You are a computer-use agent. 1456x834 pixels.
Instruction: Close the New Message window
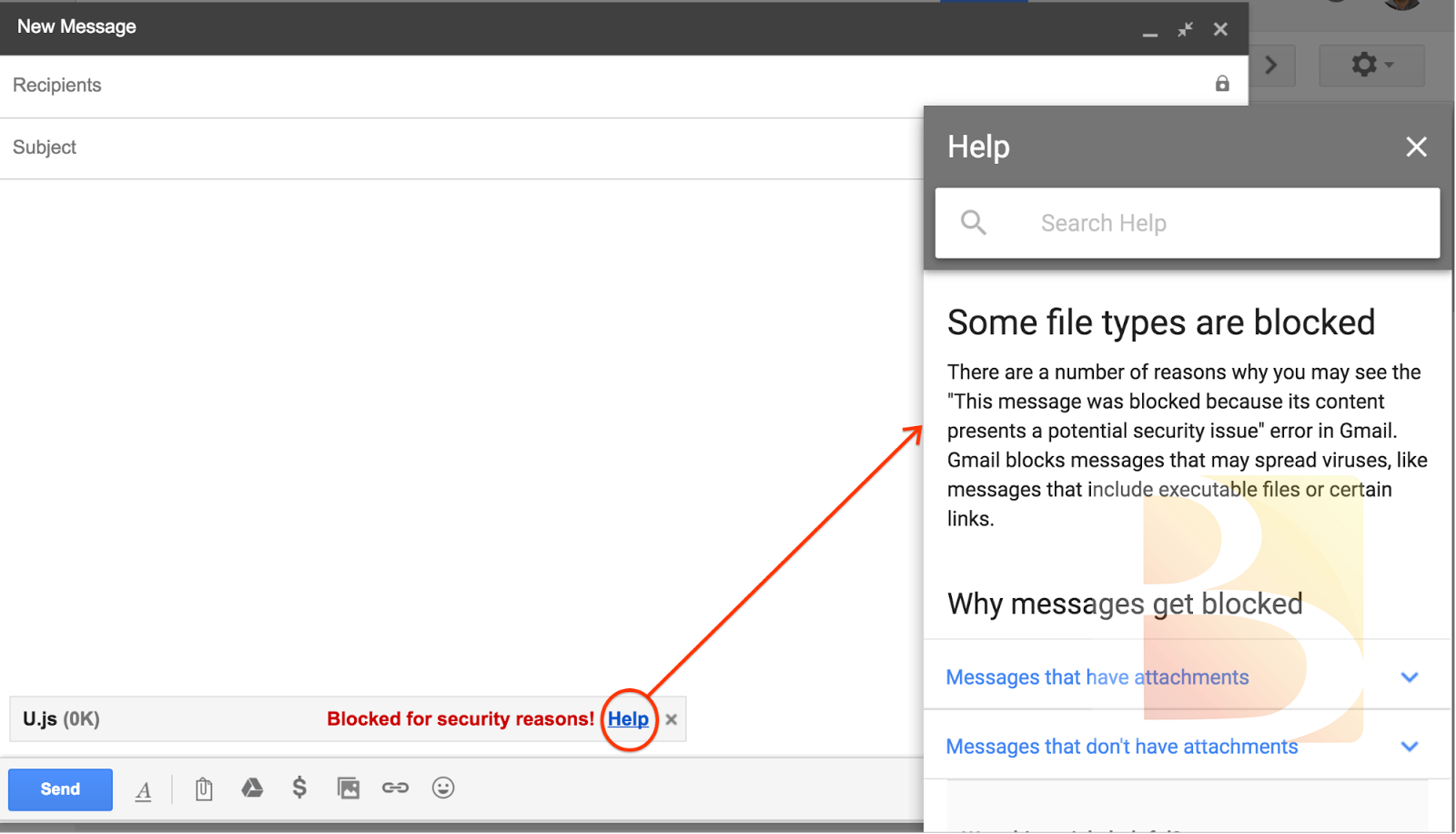pyautogui.click(x=1220, y=29)
